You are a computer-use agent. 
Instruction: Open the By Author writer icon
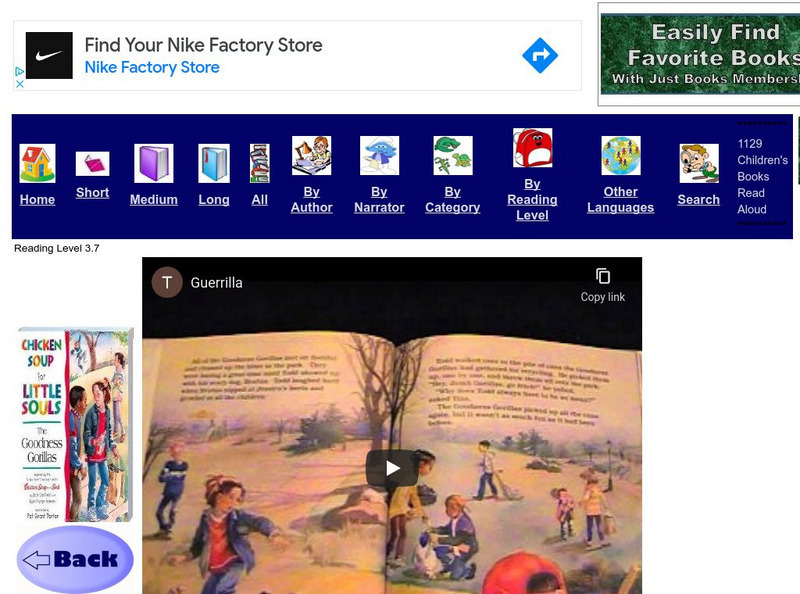[x=312, y=156]
